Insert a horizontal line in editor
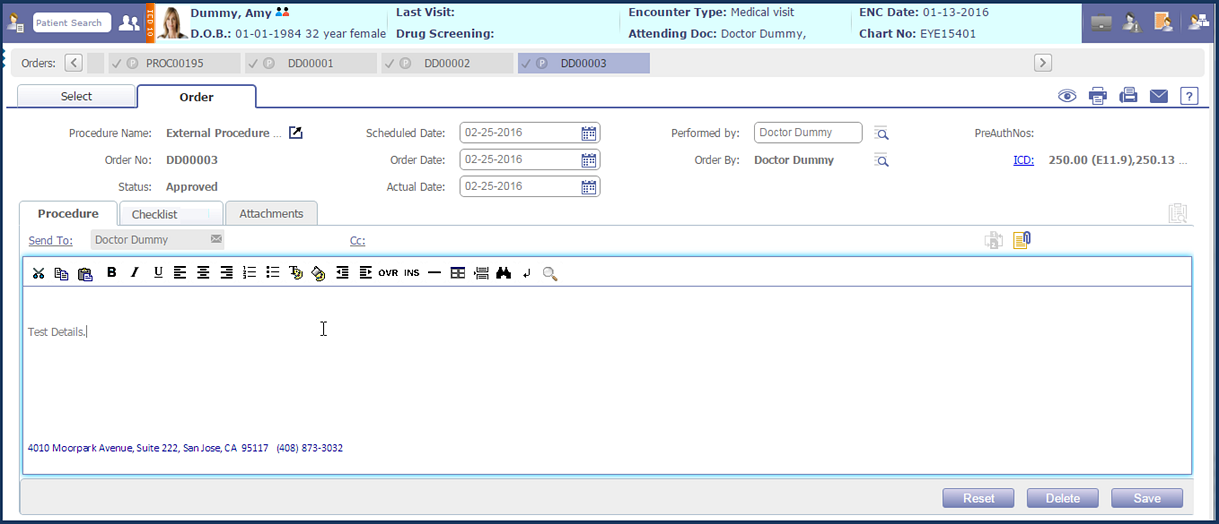Image resolution: width=1219 pixels, height=524 pixels. [x=434, y=273]
